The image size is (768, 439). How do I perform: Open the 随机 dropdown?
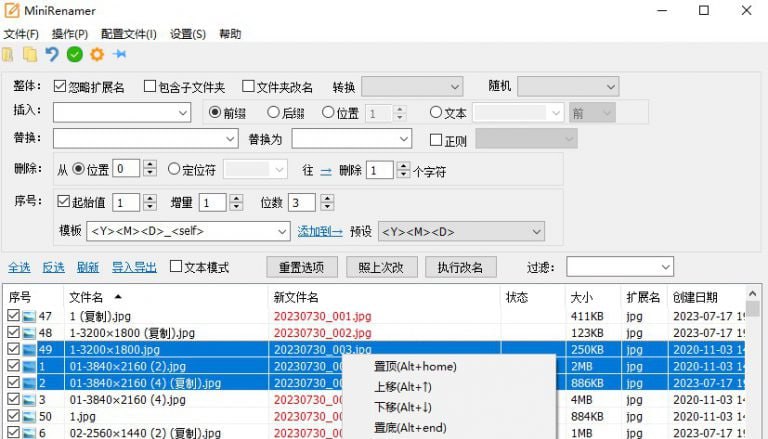click(568, 87)
